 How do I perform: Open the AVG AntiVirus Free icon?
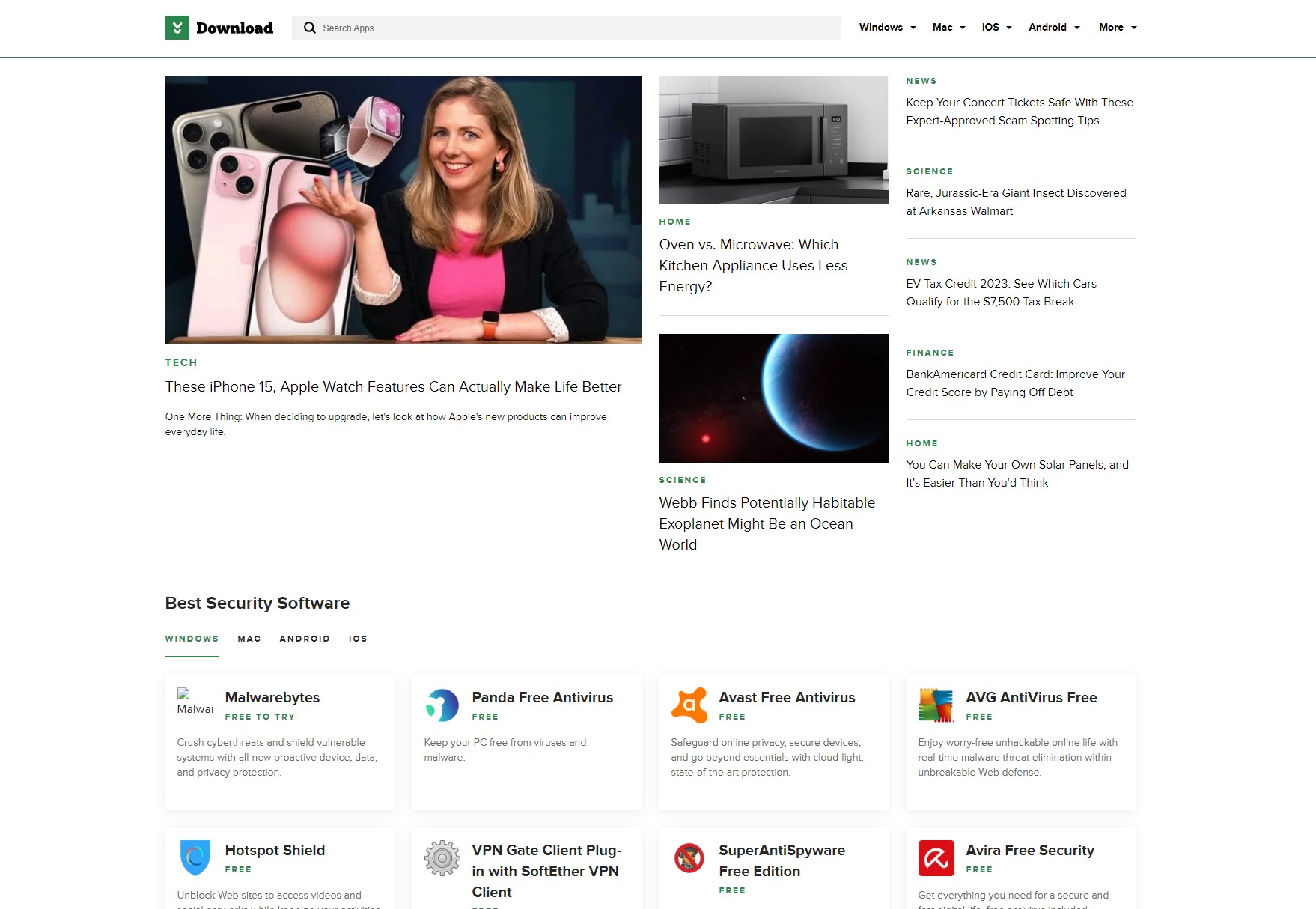tap(936, 705)
